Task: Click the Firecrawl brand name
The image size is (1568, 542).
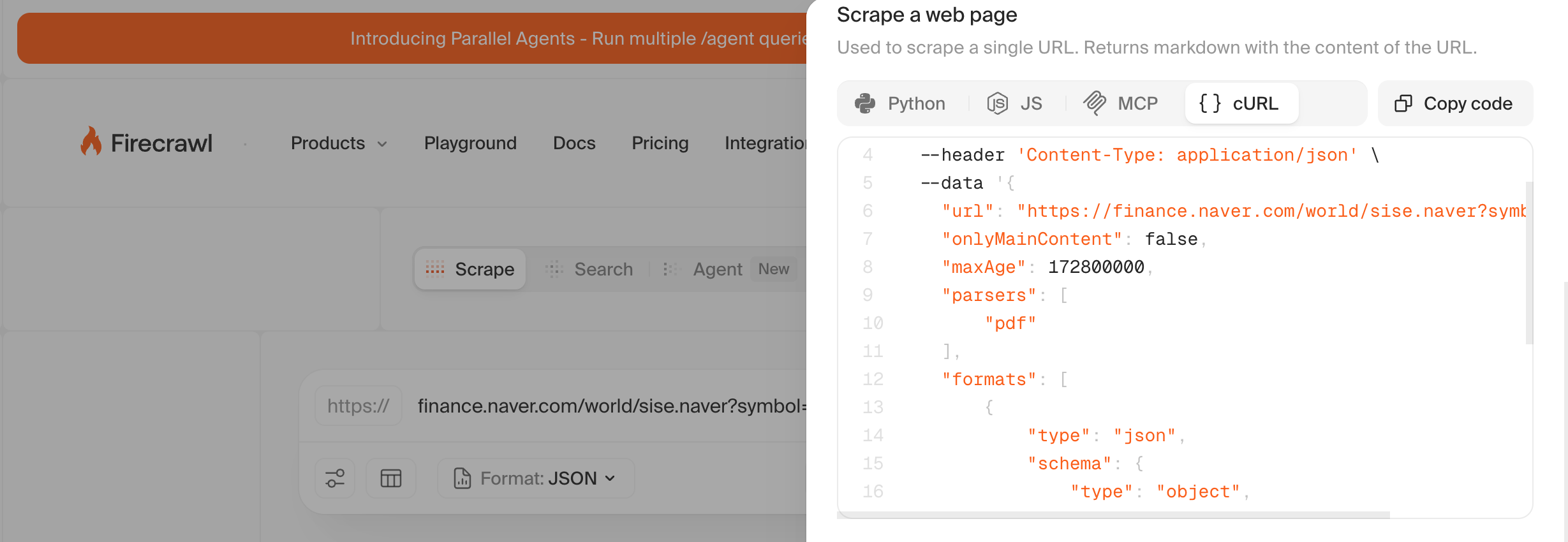Action: tap(161, 143)
